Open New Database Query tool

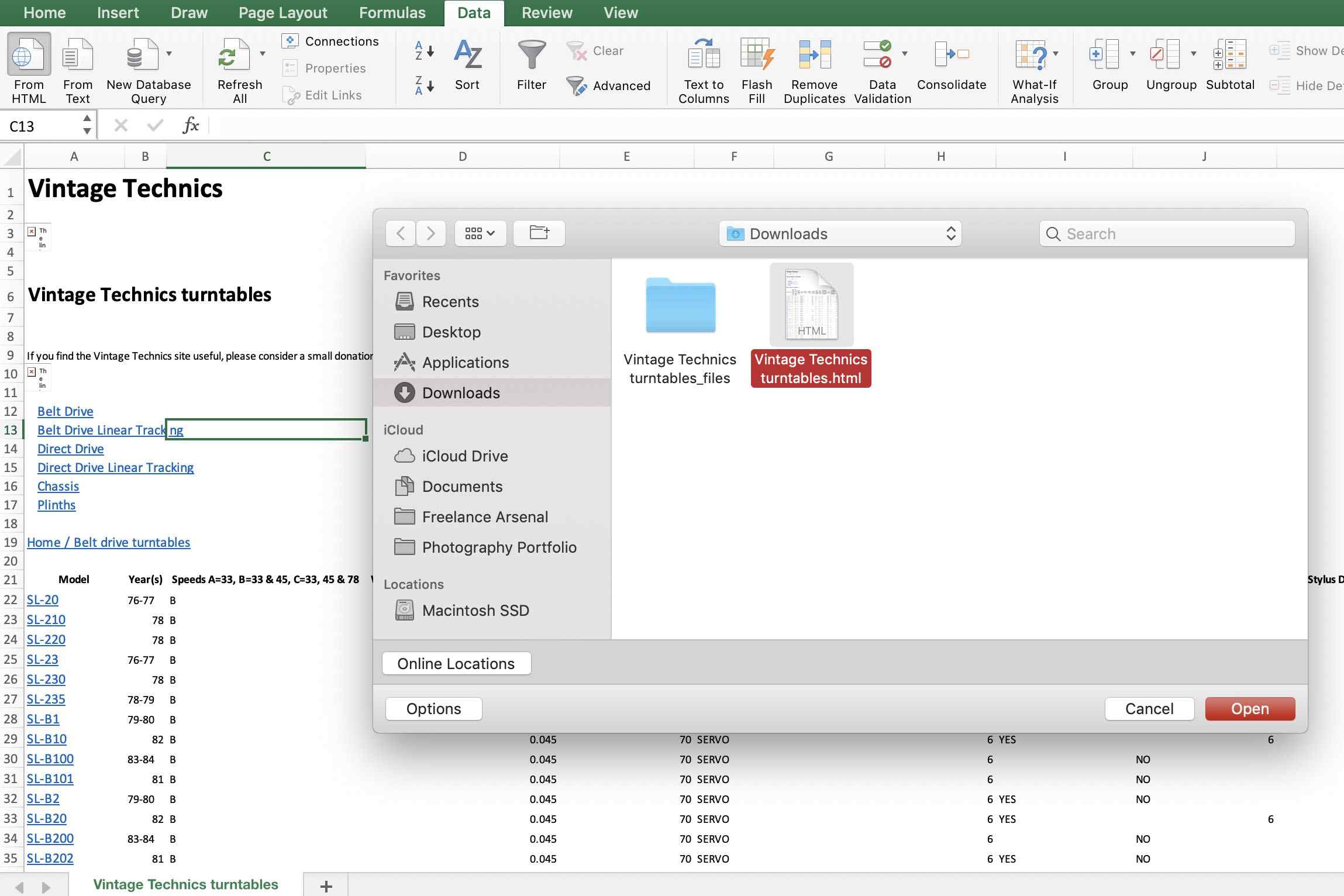click(148, 69)
